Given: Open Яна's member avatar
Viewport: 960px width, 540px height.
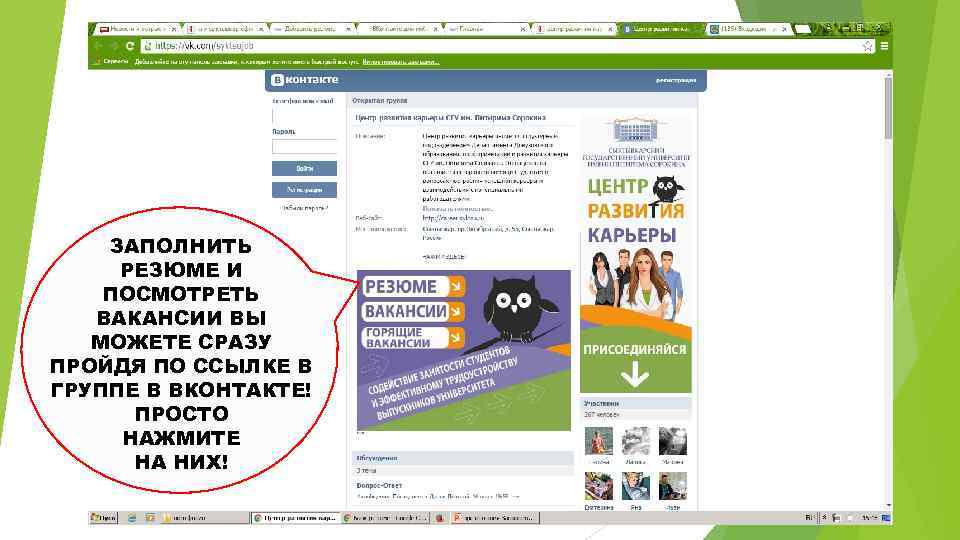Looking at the screenshot, I should click(636, 486).
